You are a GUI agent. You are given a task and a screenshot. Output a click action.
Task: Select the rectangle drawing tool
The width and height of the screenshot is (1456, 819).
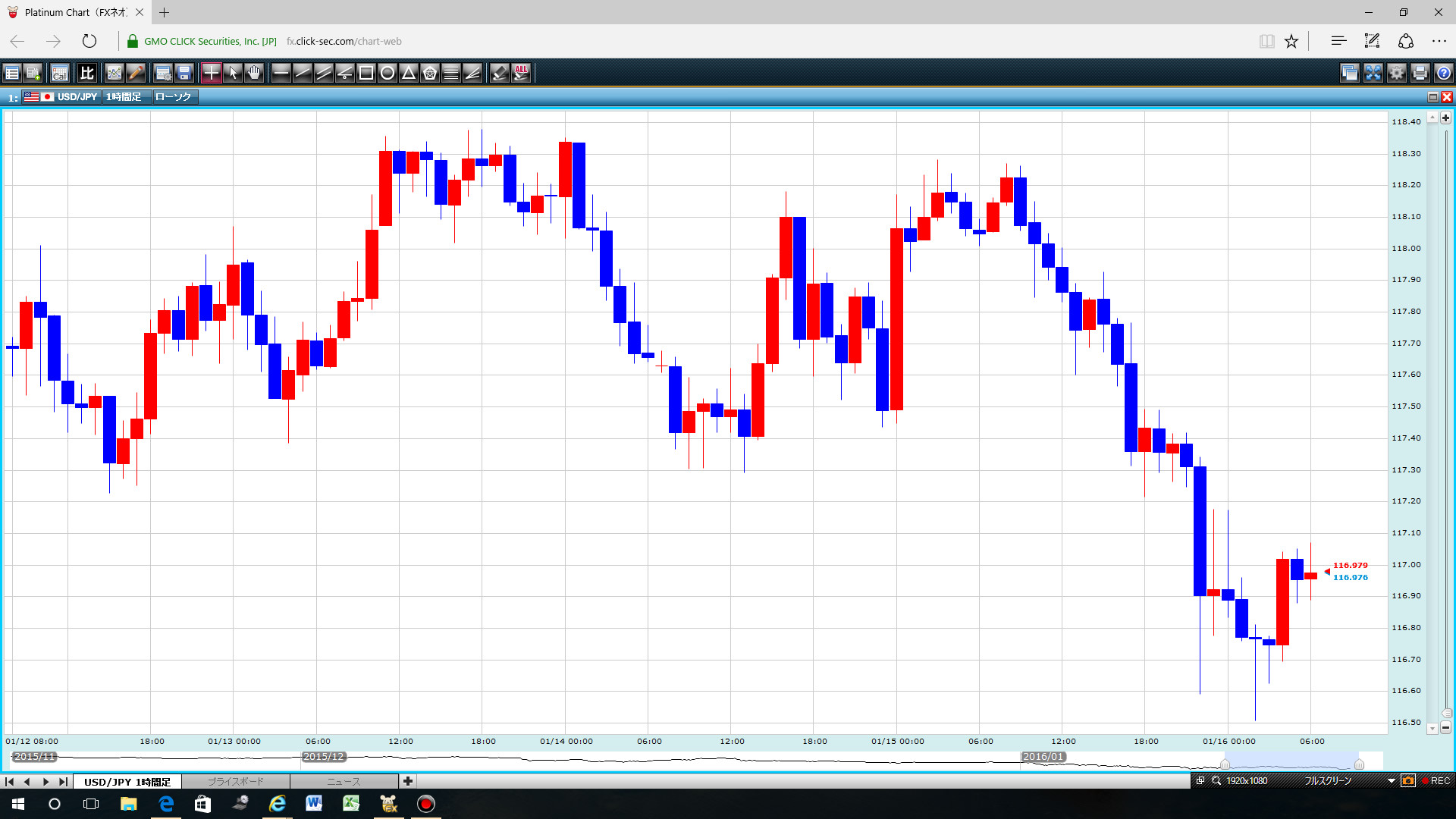(366, 73)
